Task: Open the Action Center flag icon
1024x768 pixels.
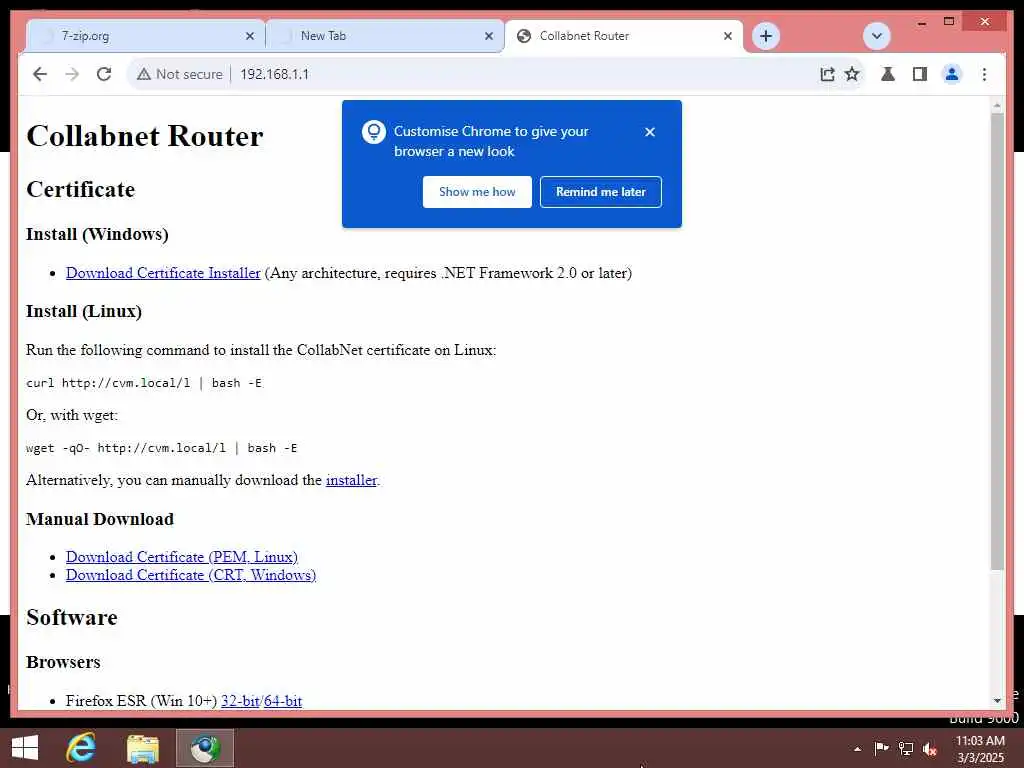Action: click(881, 748)
